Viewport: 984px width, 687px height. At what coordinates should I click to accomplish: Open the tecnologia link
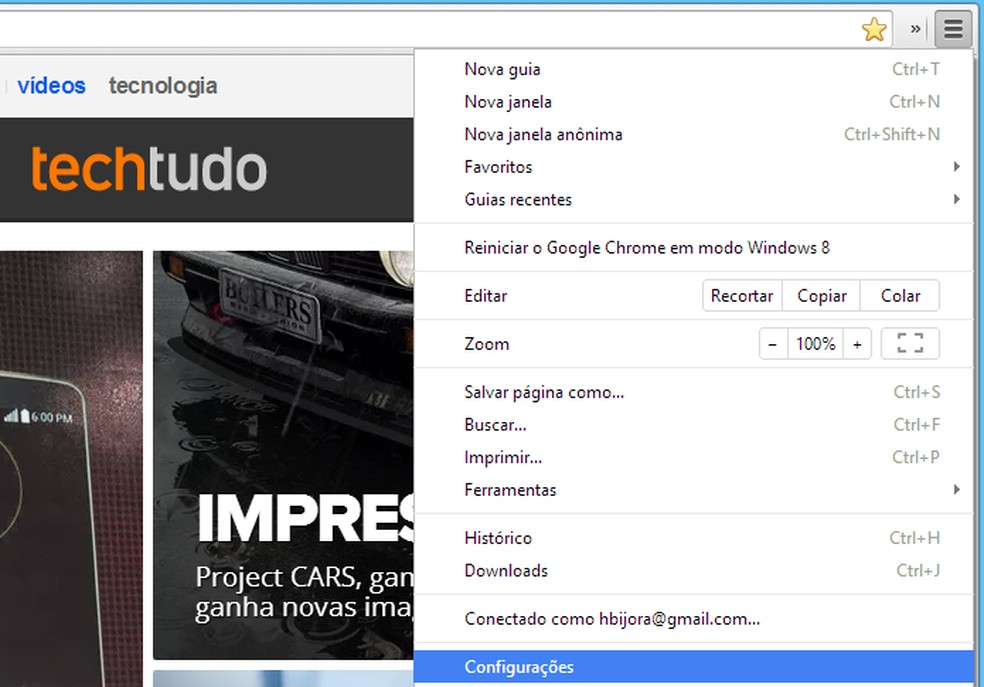(162, 86)
